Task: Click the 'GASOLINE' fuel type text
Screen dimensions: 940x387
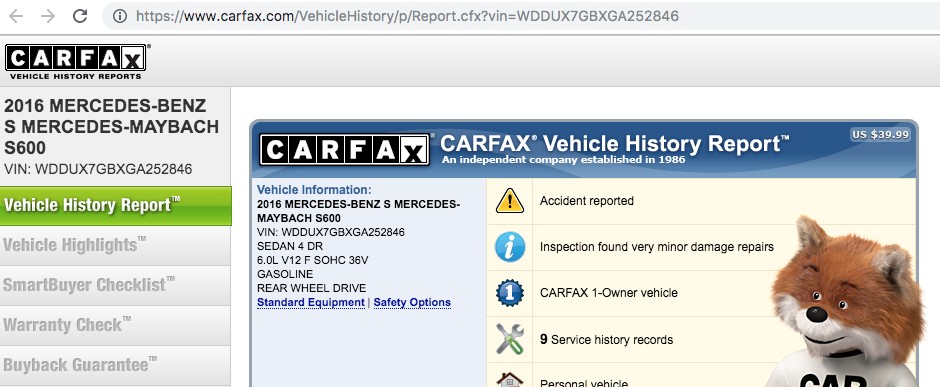Action: pos(285,274)
